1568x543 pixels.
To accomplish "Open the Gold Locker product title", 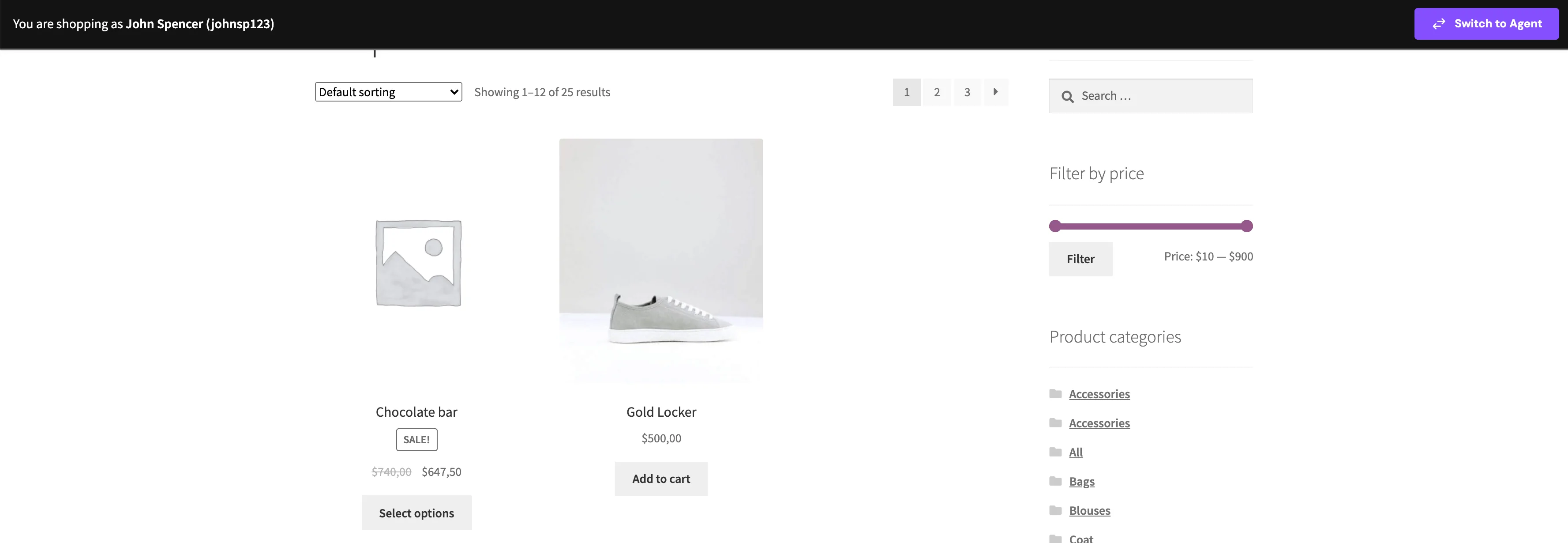I will 661,411.
